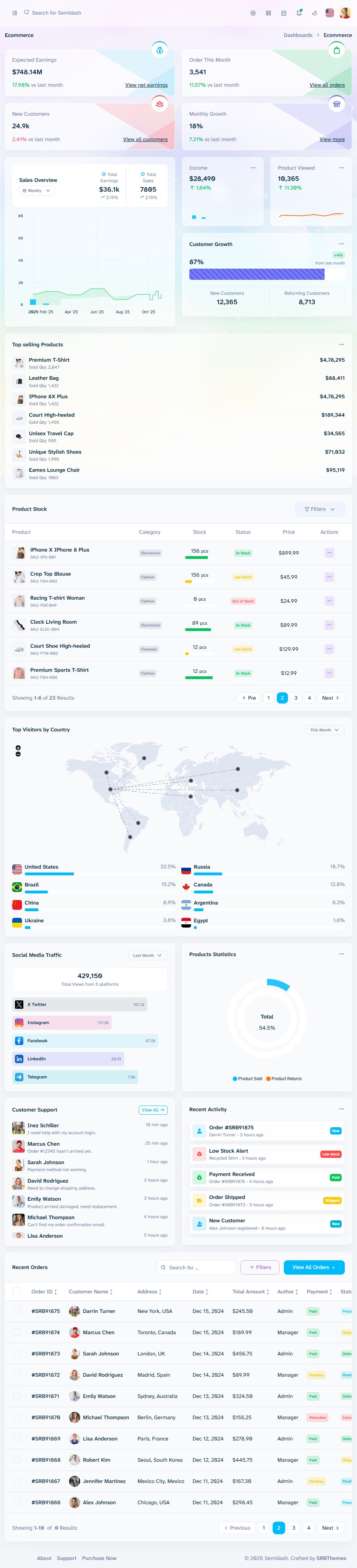Click Telegram icon in traffic list

19,1077
